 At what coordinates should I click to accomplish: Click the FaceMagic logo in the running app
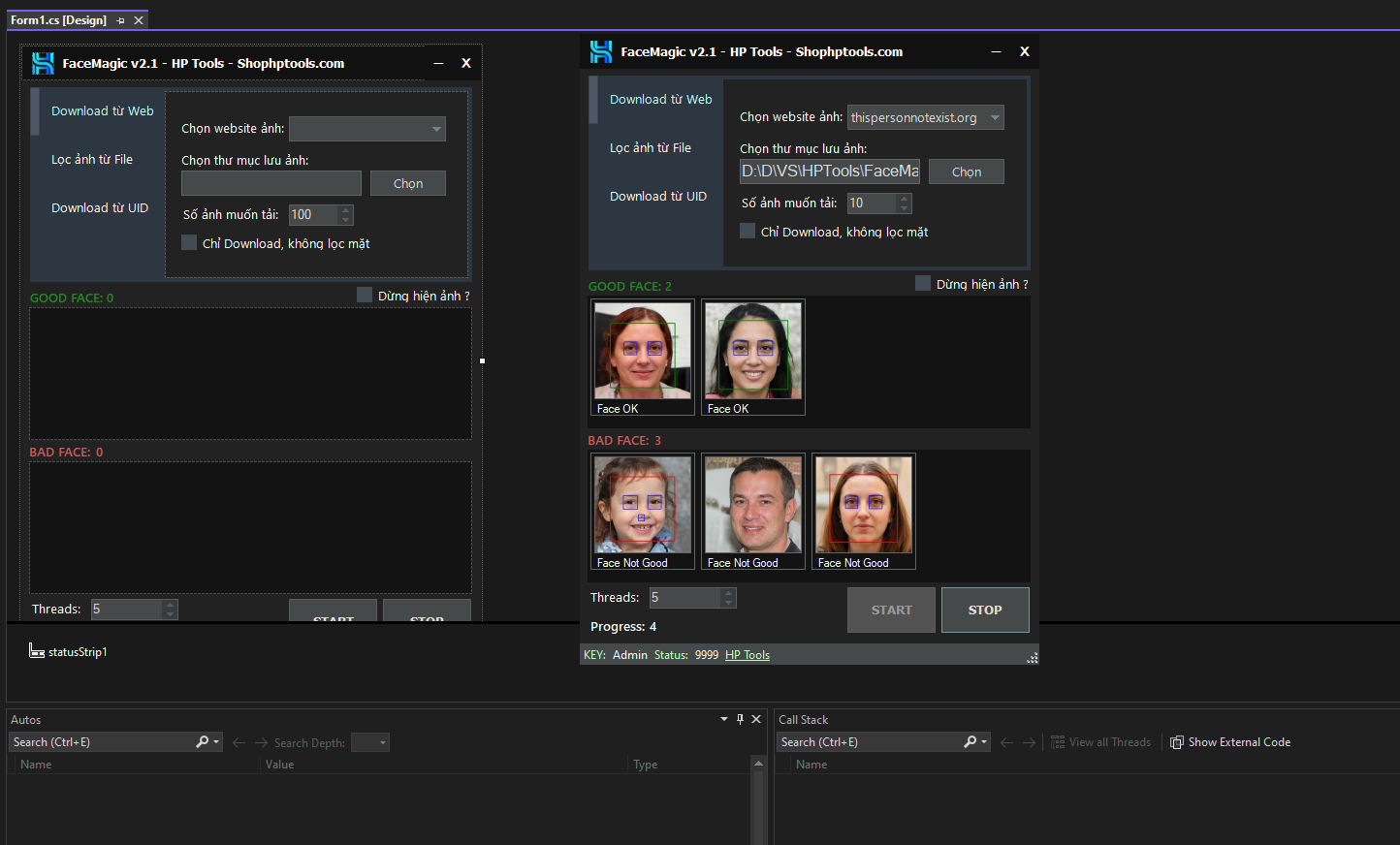601,52
